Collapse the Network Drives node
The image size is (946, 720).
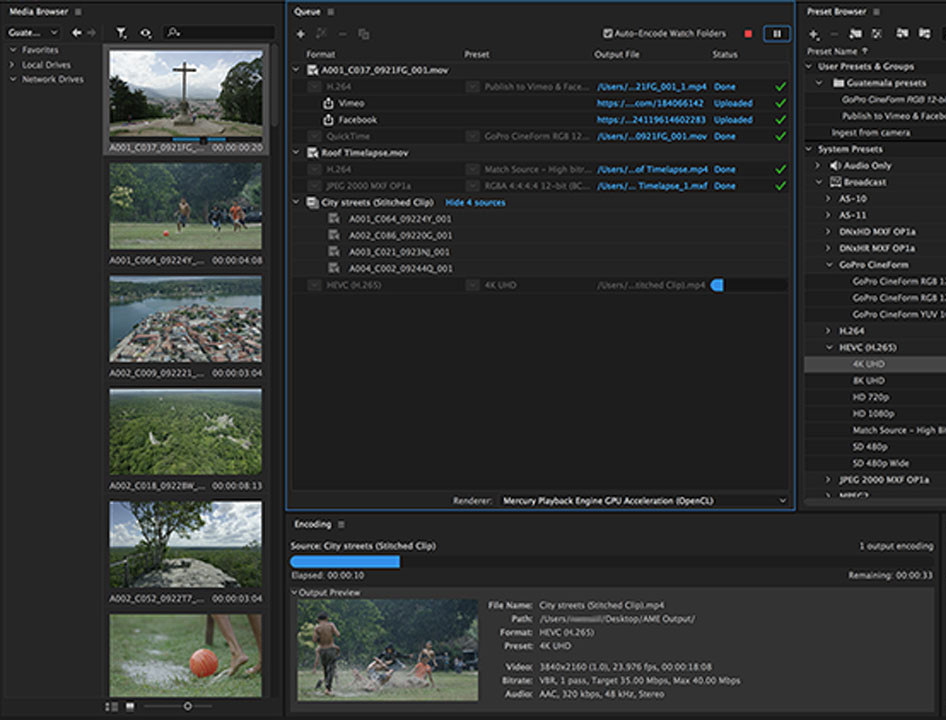pos(12,79)
